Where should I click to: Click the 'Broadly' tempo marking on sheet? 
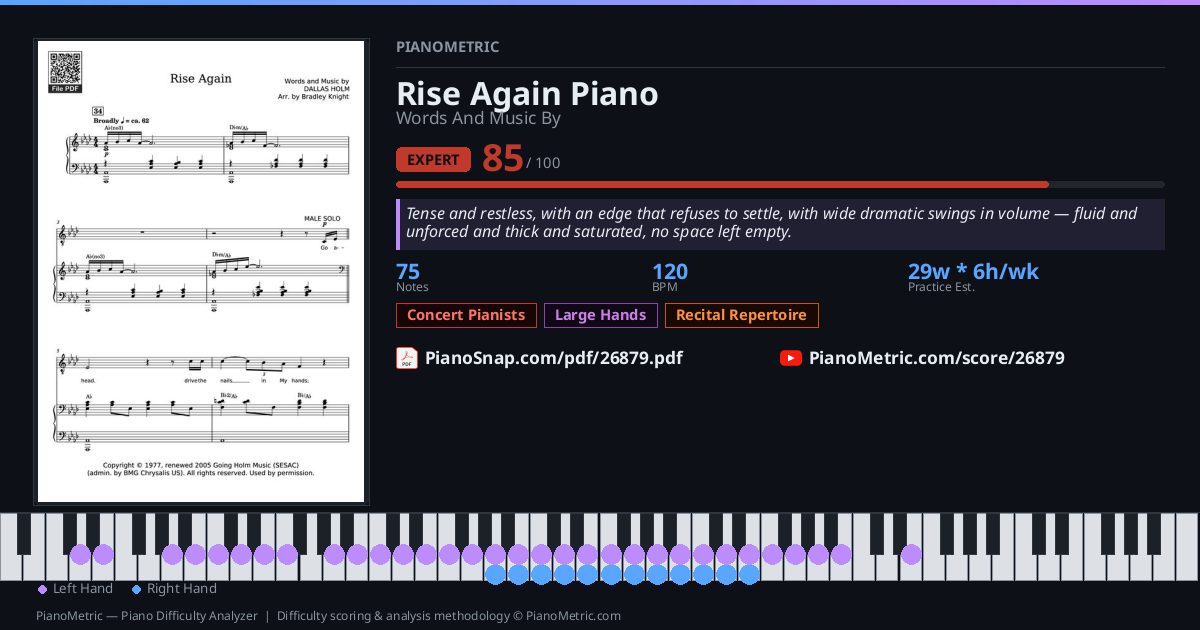[x=121, y=120]
